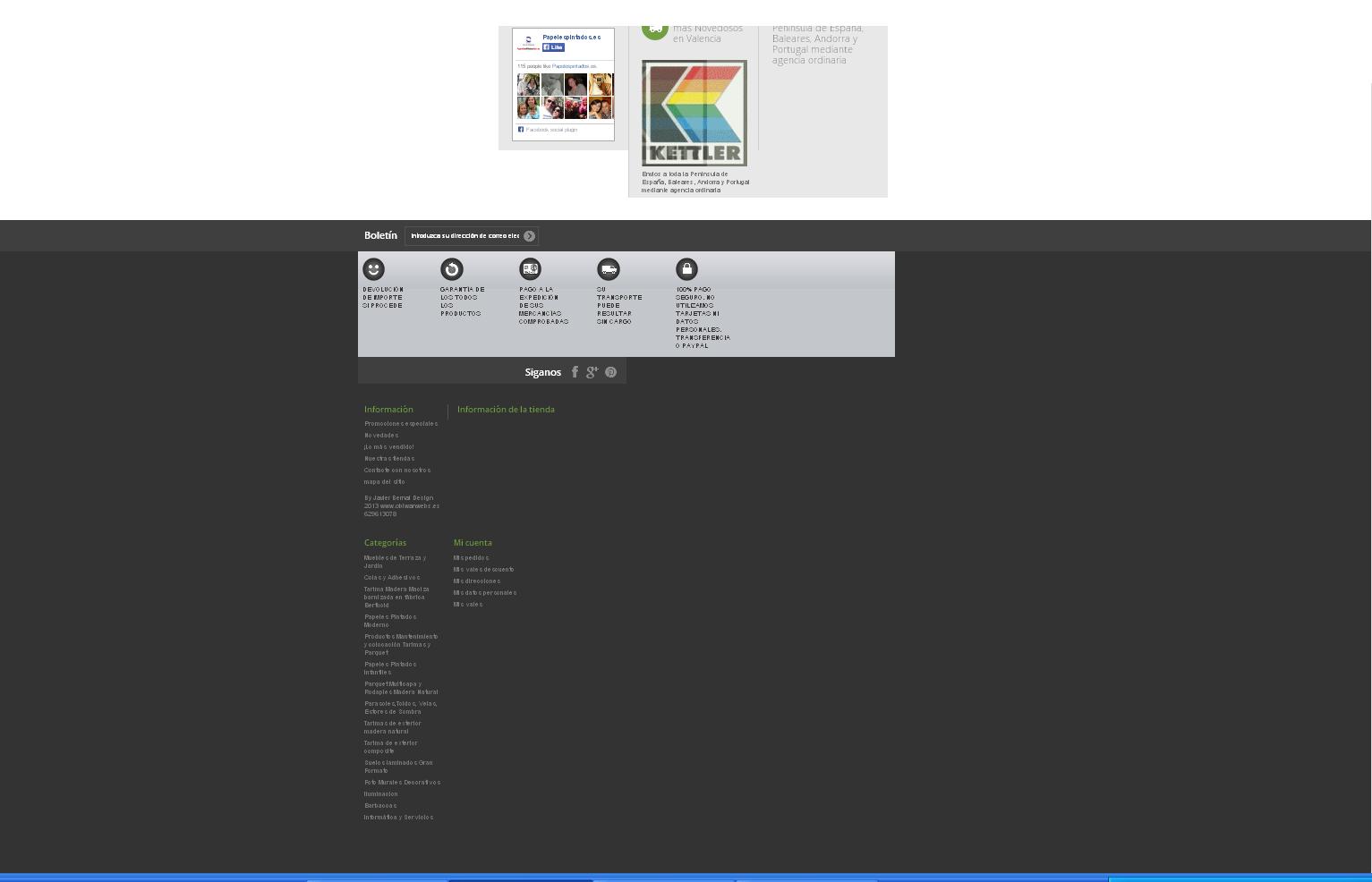This screenshot has width=1372, height=882.
Task: Click the Papelespintados page profile thumbnail
Action: (x=527, y=43)
